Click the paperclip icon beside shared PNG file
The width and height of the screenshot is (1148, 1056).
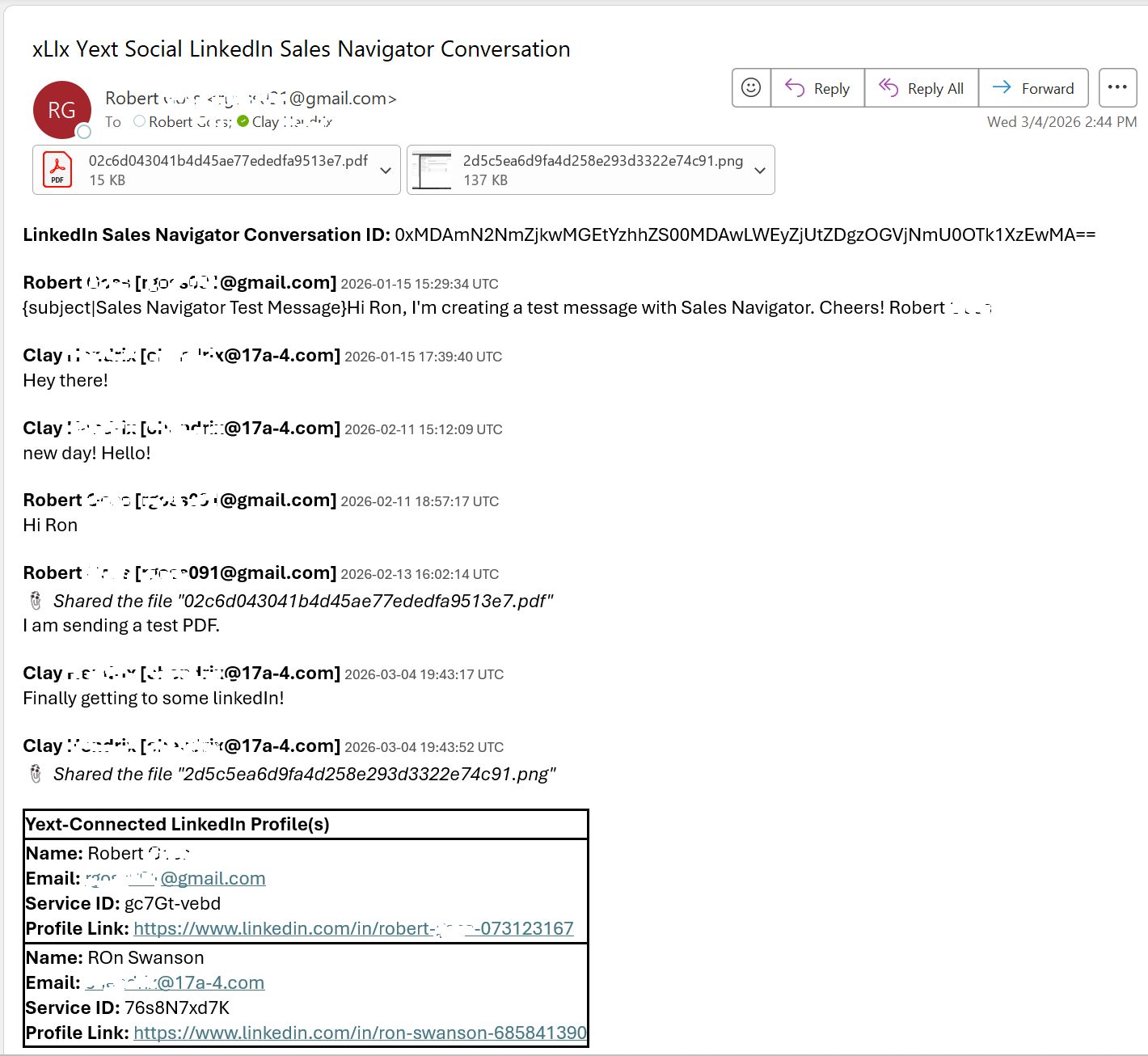point(36,774)
